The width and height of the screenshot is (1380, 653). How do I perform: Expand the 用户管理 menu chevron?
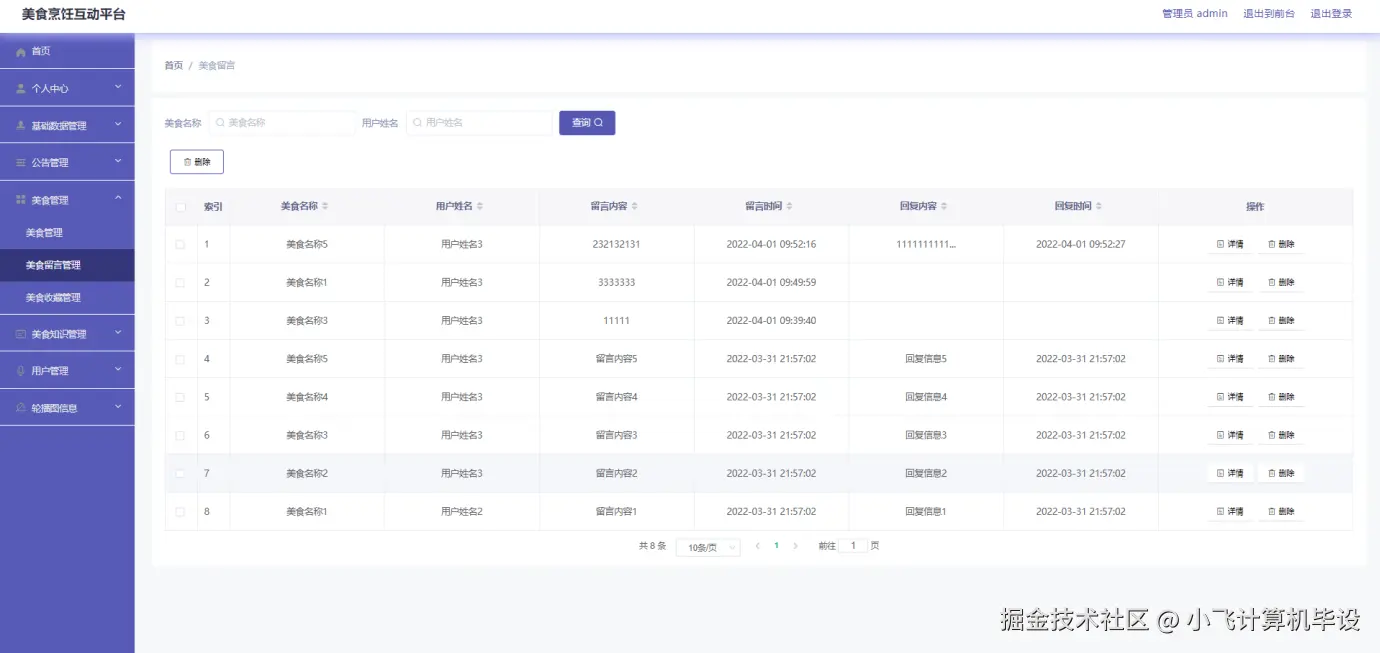118,369
